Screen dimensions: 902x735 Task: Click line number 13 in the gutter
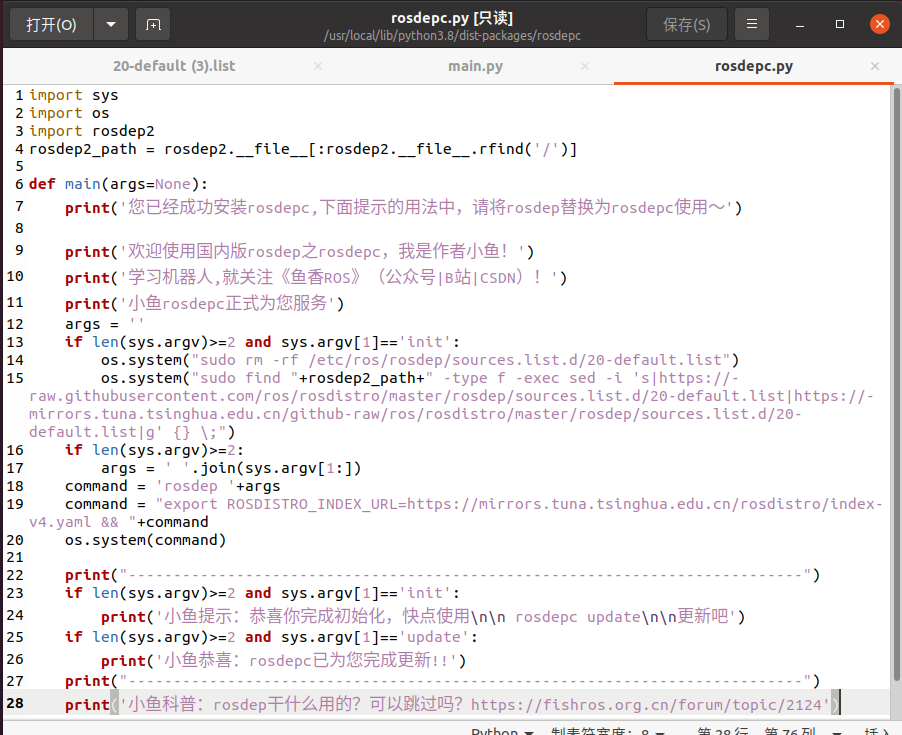tap(15, 342)
